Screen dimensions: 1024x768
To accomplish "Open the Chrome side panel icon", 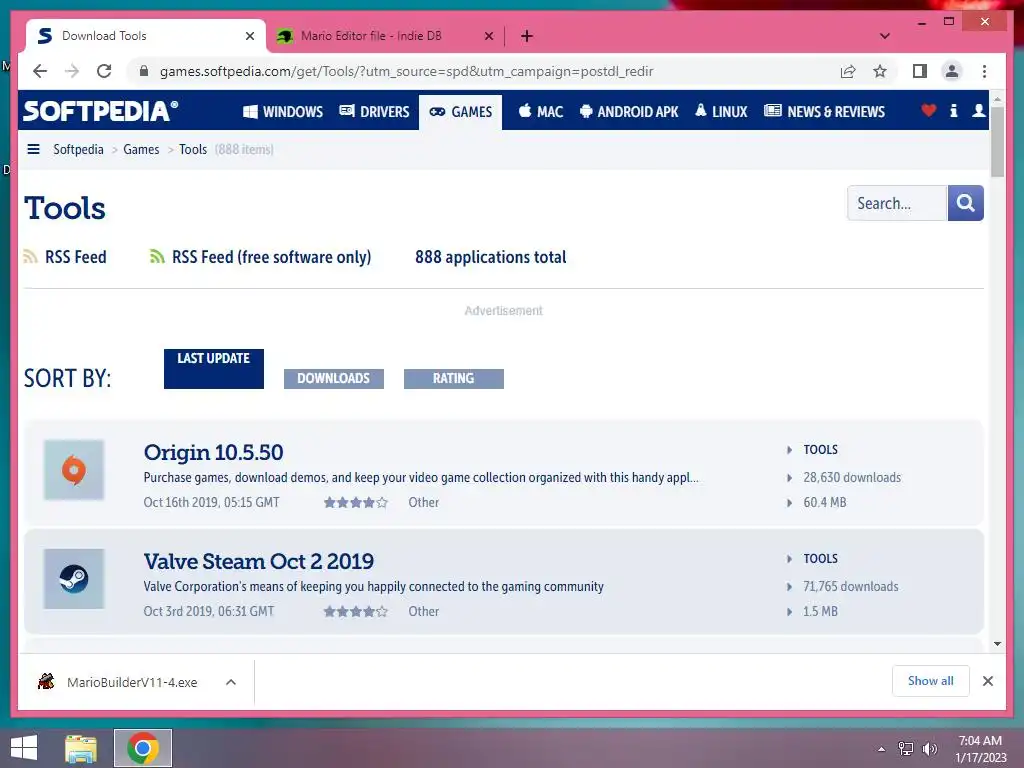I will coord(920,71).
